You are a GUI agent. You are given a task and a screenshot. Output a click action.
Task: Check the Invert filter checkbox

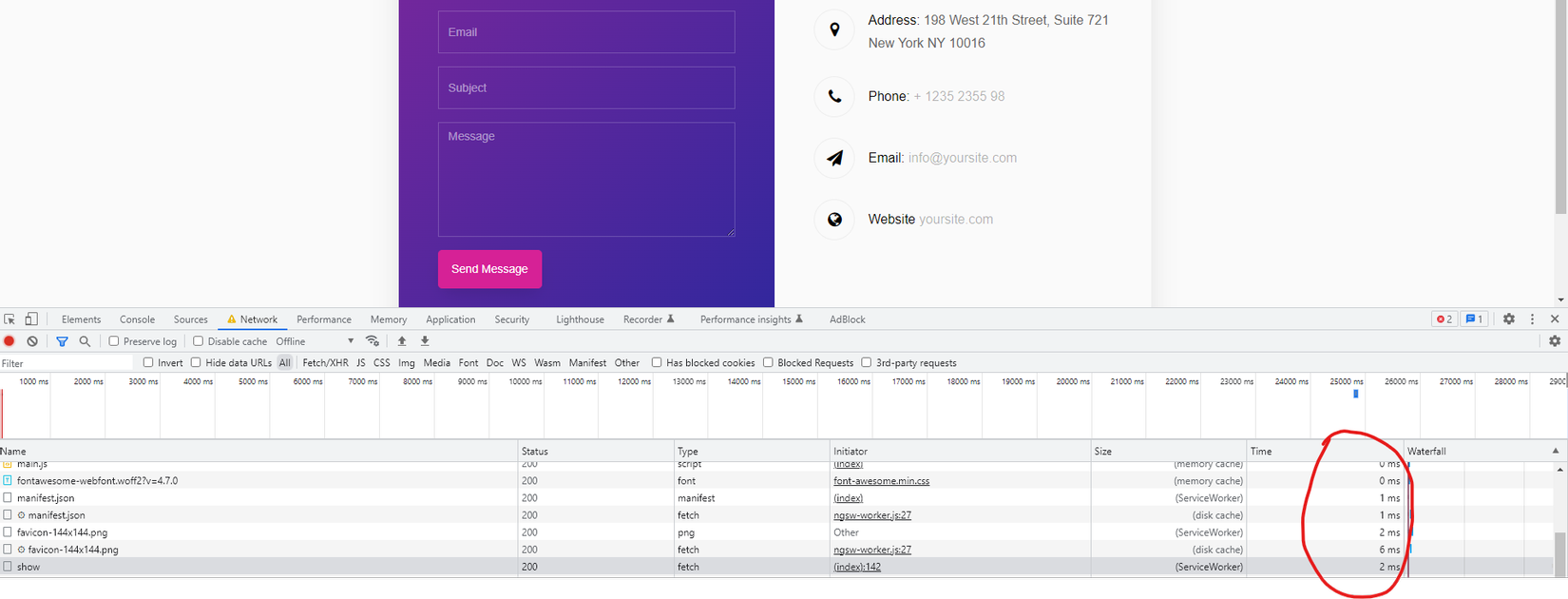pyautogui.click(x=148, y=362)
